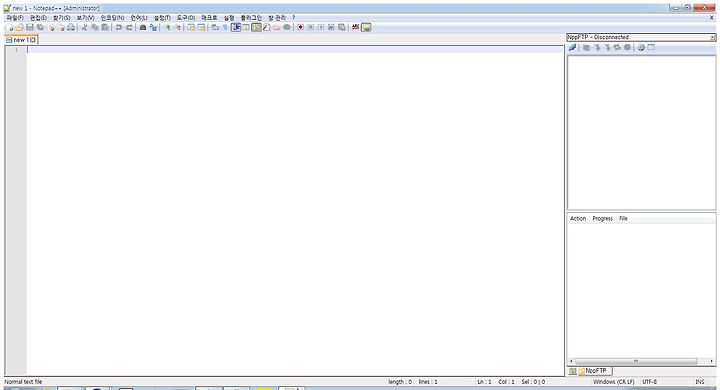
Task: Open the 찾기(S) menu
Action: [62, 17]
